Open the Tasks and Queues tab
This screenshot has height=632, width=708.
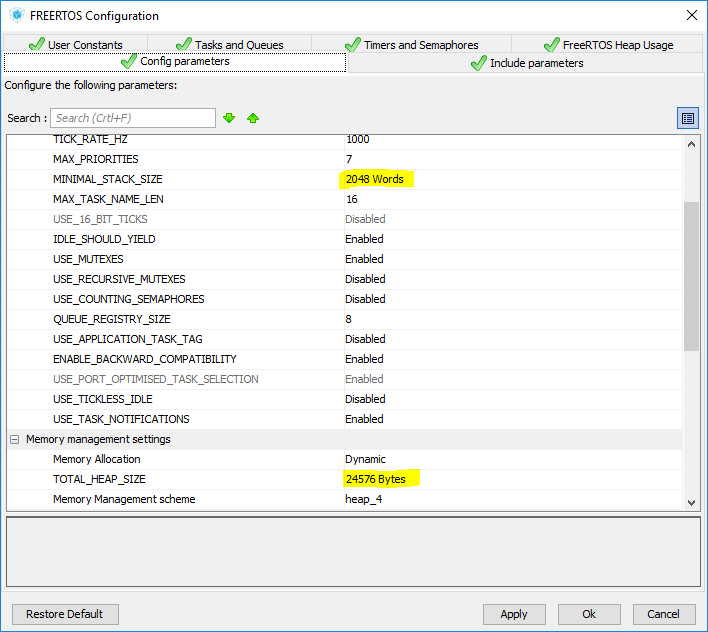(x=229, y=45)
